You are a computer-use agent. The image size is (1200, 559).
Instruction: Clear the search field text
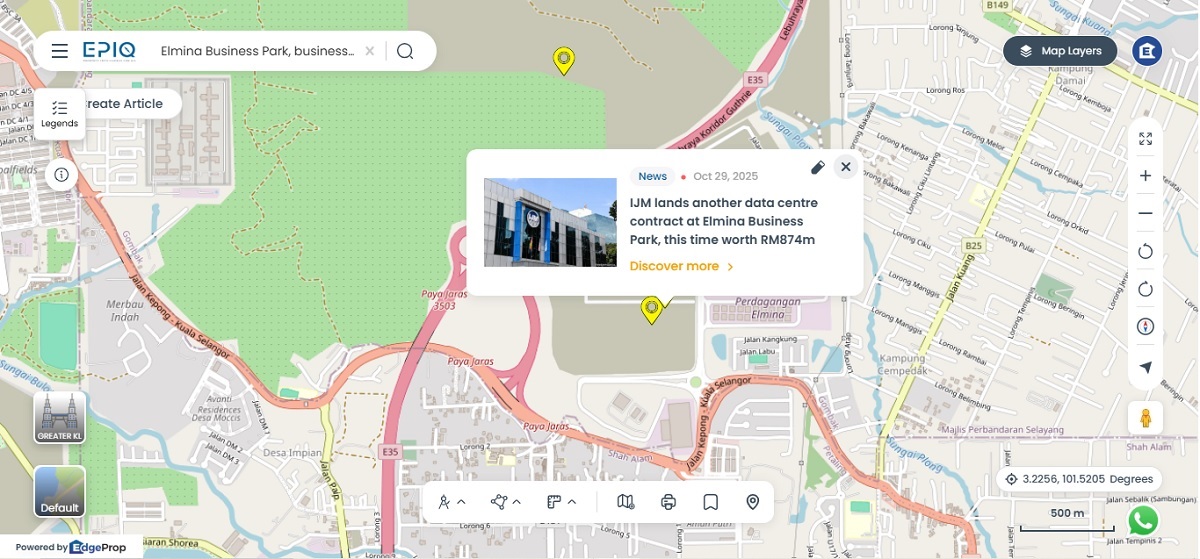coord(370,51)
